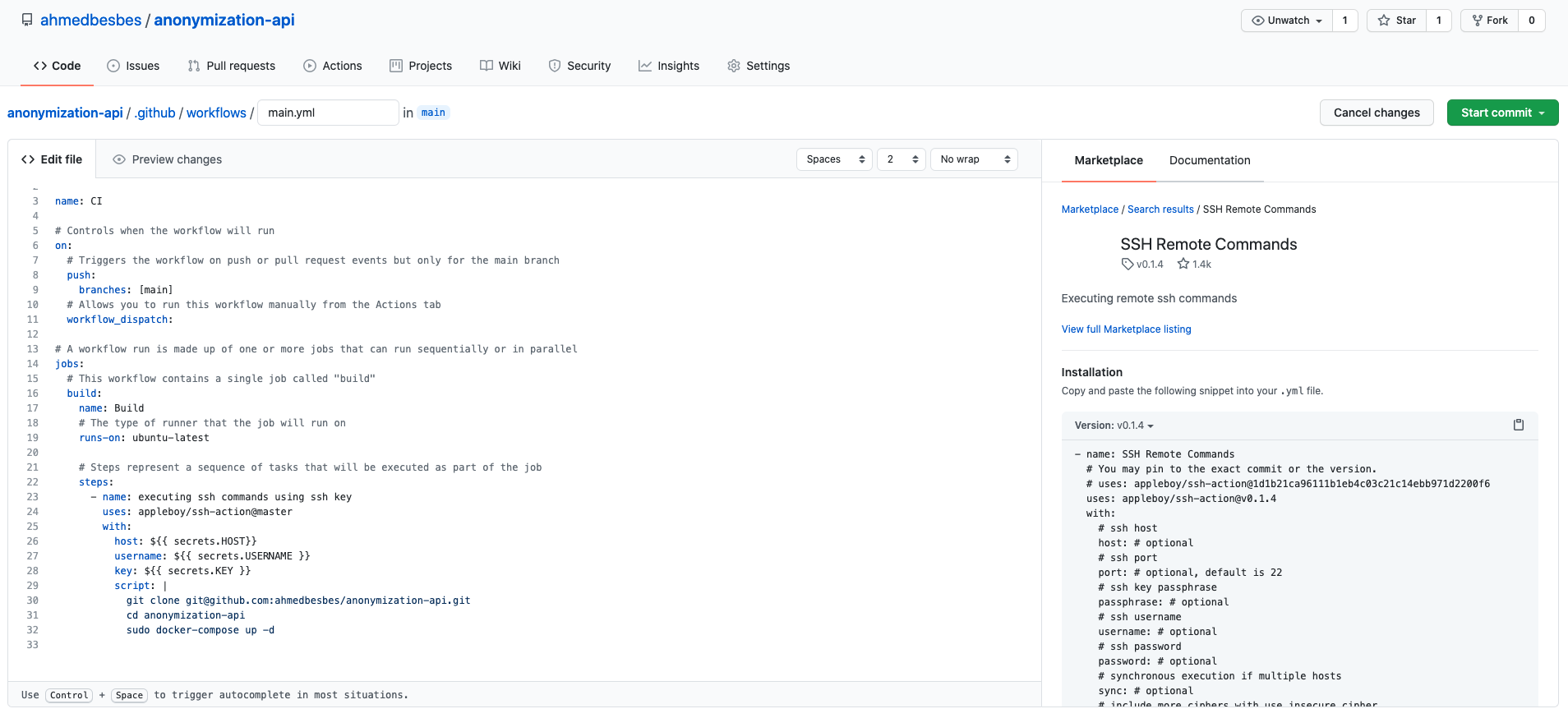Image resolution: width=1568 pixels, height=718 pixels.
Task: Click the 'uses: appleboy/ssh-action@v0.1.4' snippet line
Action: click(x=1181, y=499)
